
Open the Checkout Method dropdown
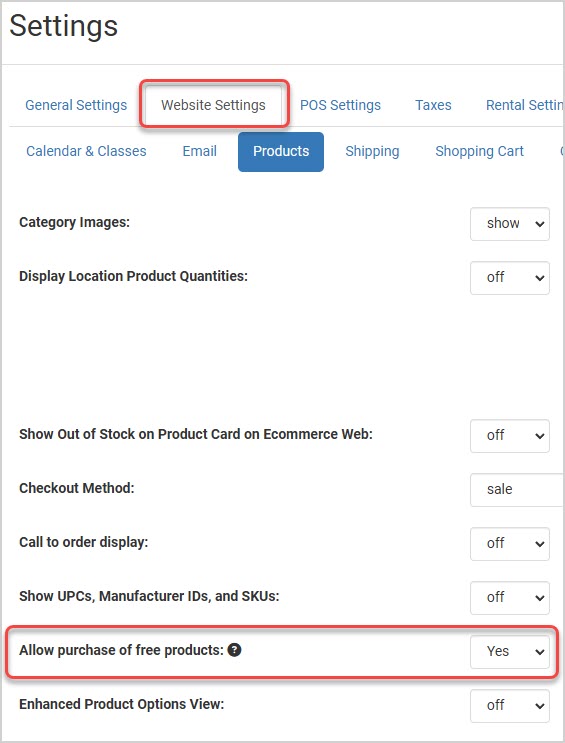(x=517, y=489)
